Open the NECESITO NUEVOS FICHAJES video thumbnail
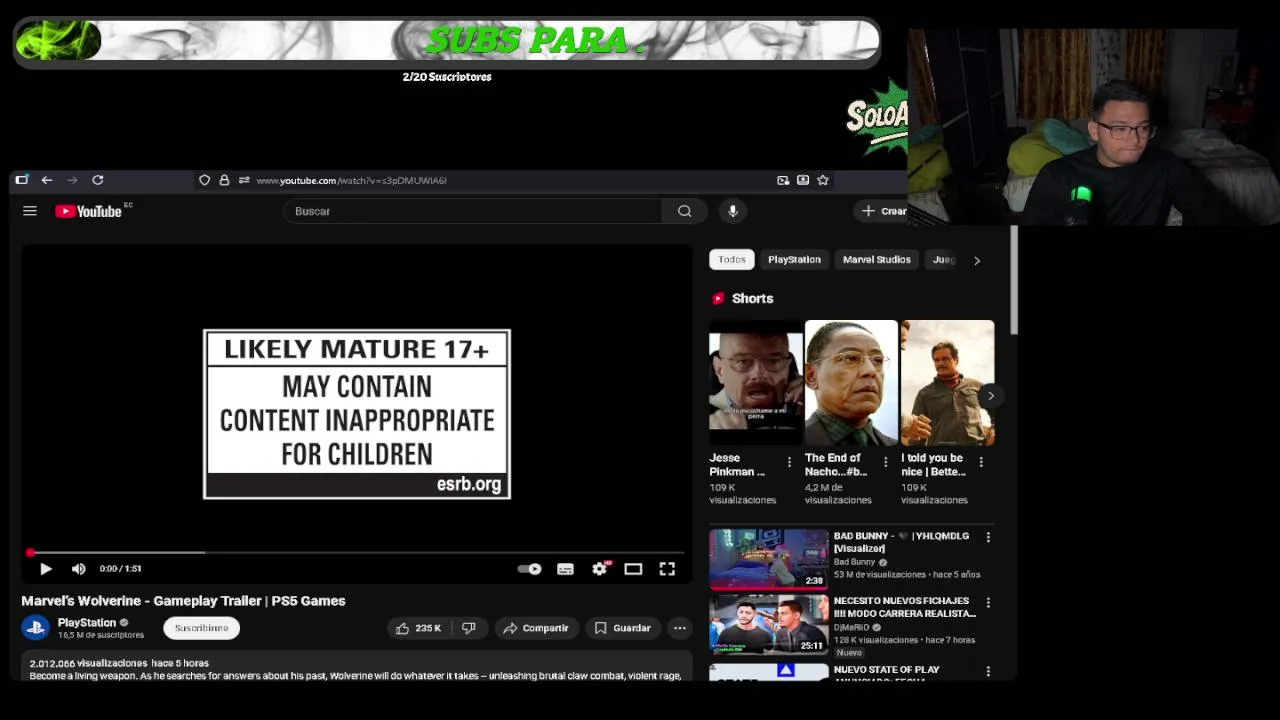 [769, 624]
